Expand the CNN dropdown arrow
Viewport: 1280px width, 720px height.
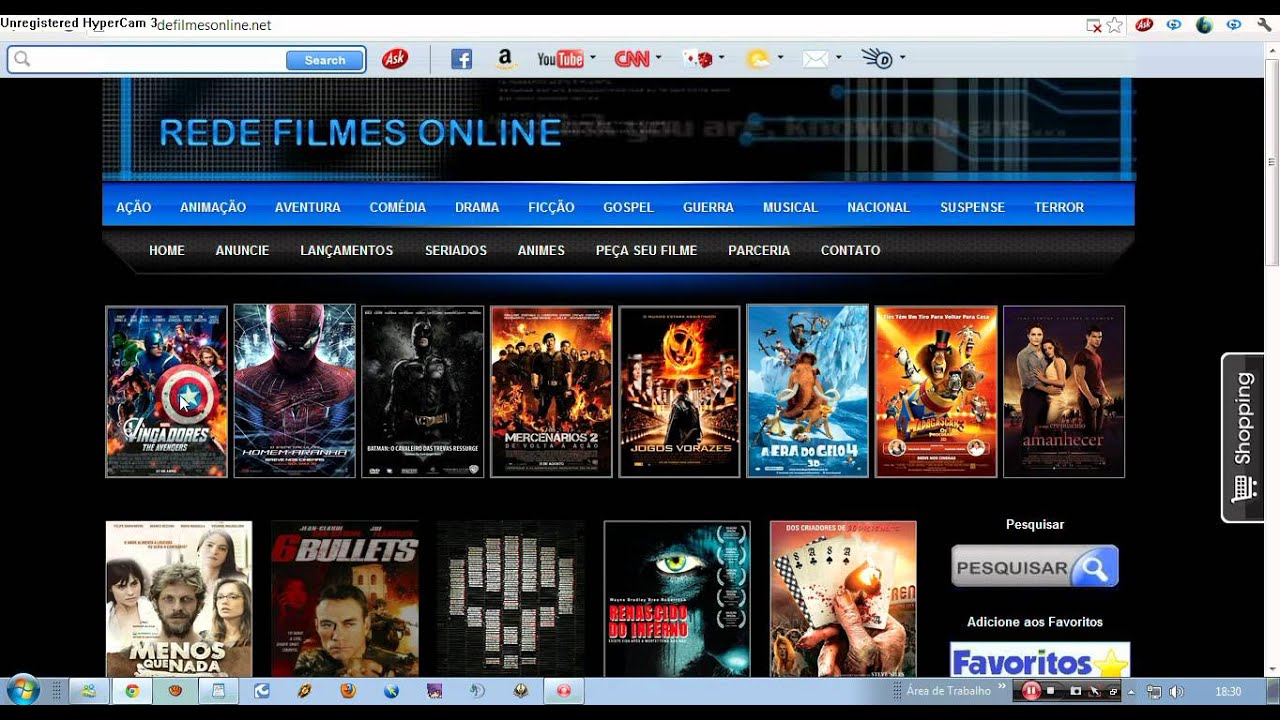click(658, 58)
